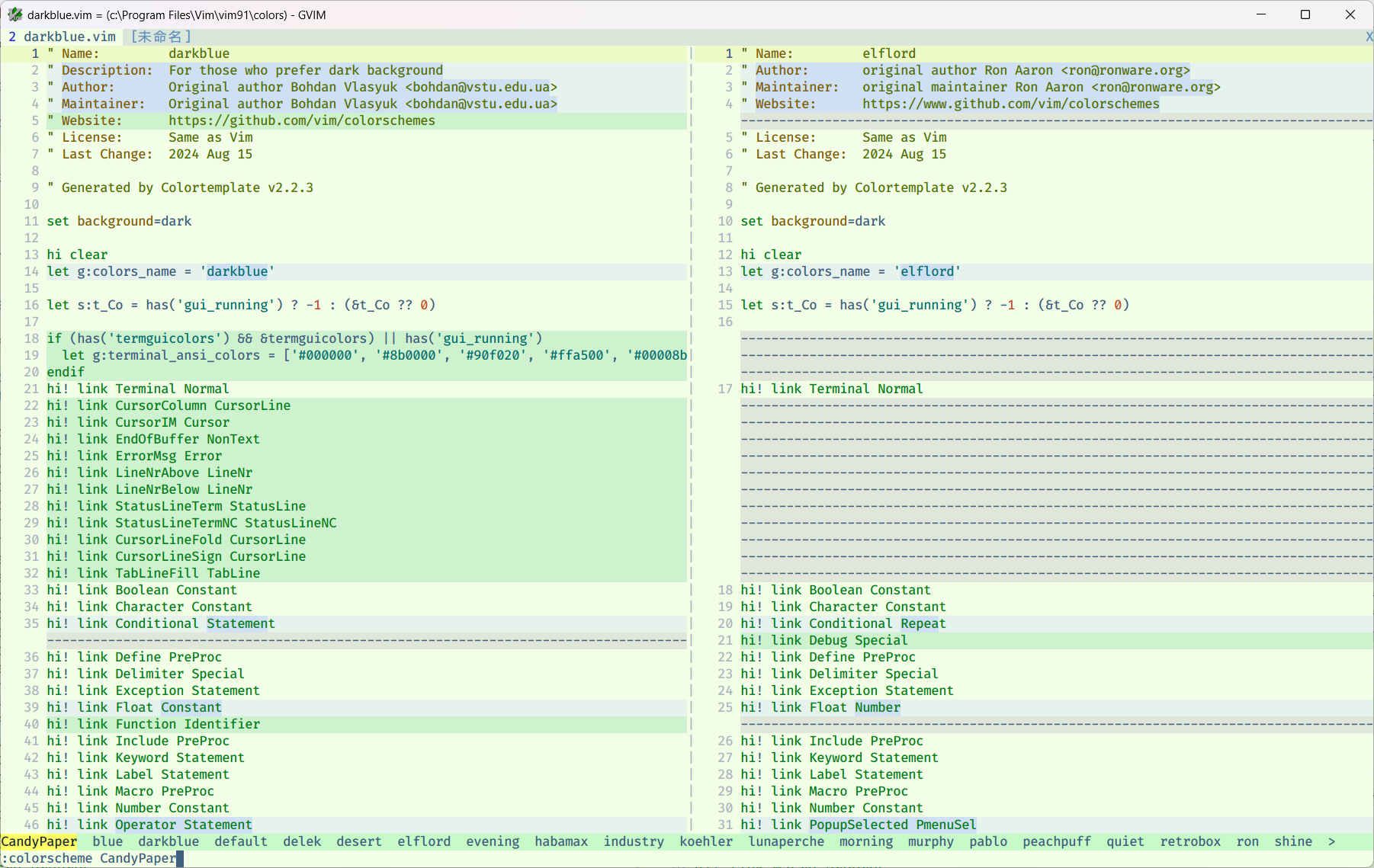Select elflord in the wildmenu
Viewport: 1374px width, 868px height.
[424, 841]
